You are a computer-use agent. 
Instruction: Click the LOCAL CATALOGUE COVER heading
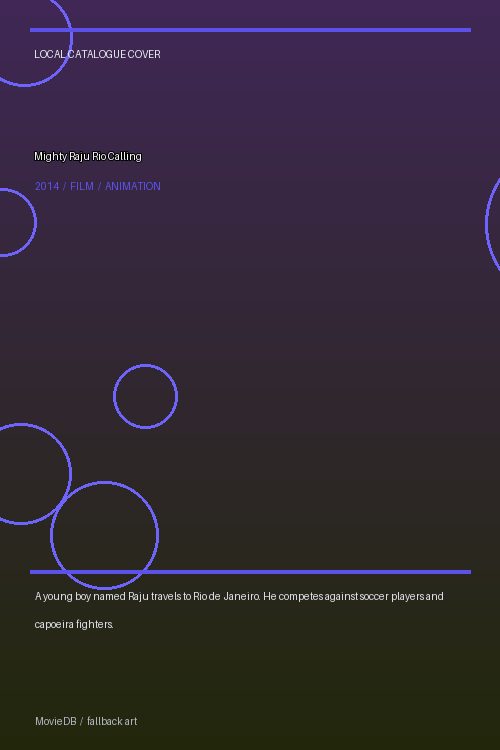pos(97,54)
